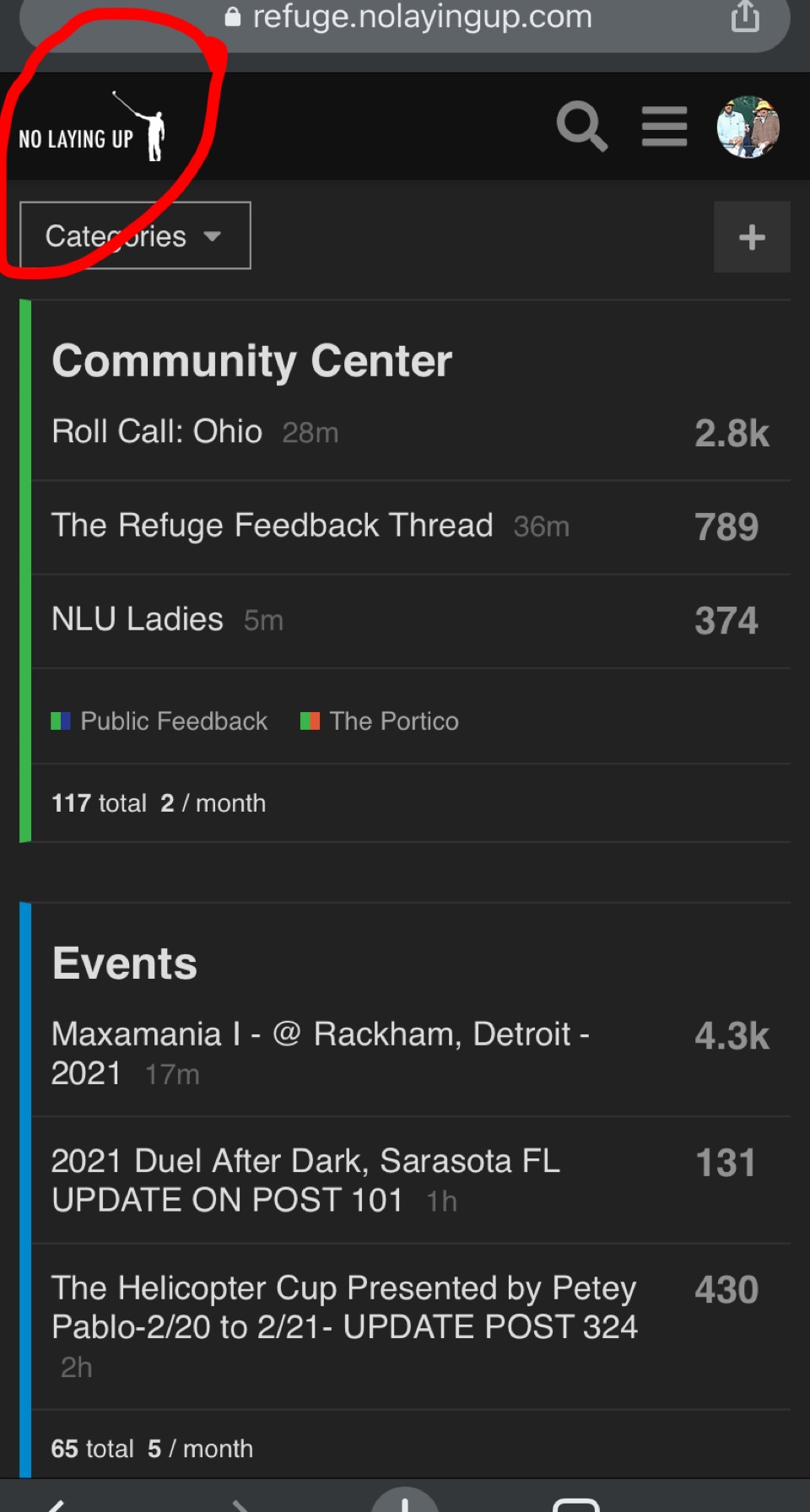Open the hamburger menu icon
Image resolution: width=810 pixels, height=1512 pixels.
[x=664, y=127]
